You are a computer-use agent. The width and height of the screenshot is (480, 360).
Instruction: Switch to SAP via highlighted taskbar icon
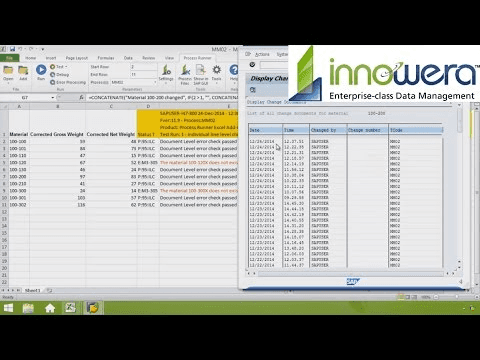(93, 308)
